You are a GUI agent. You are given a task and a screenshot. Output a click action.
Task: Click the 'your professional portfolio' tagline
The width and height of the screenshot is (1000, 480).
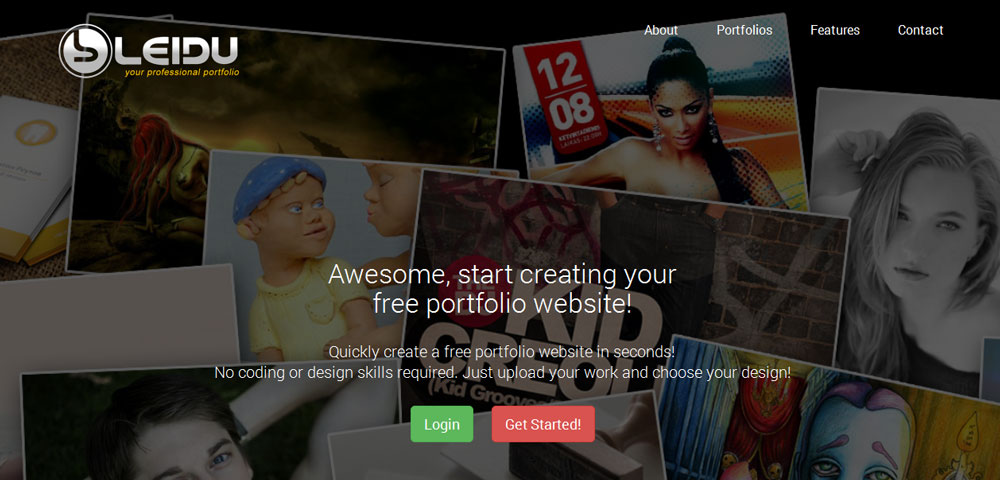[x=182, y=73]
